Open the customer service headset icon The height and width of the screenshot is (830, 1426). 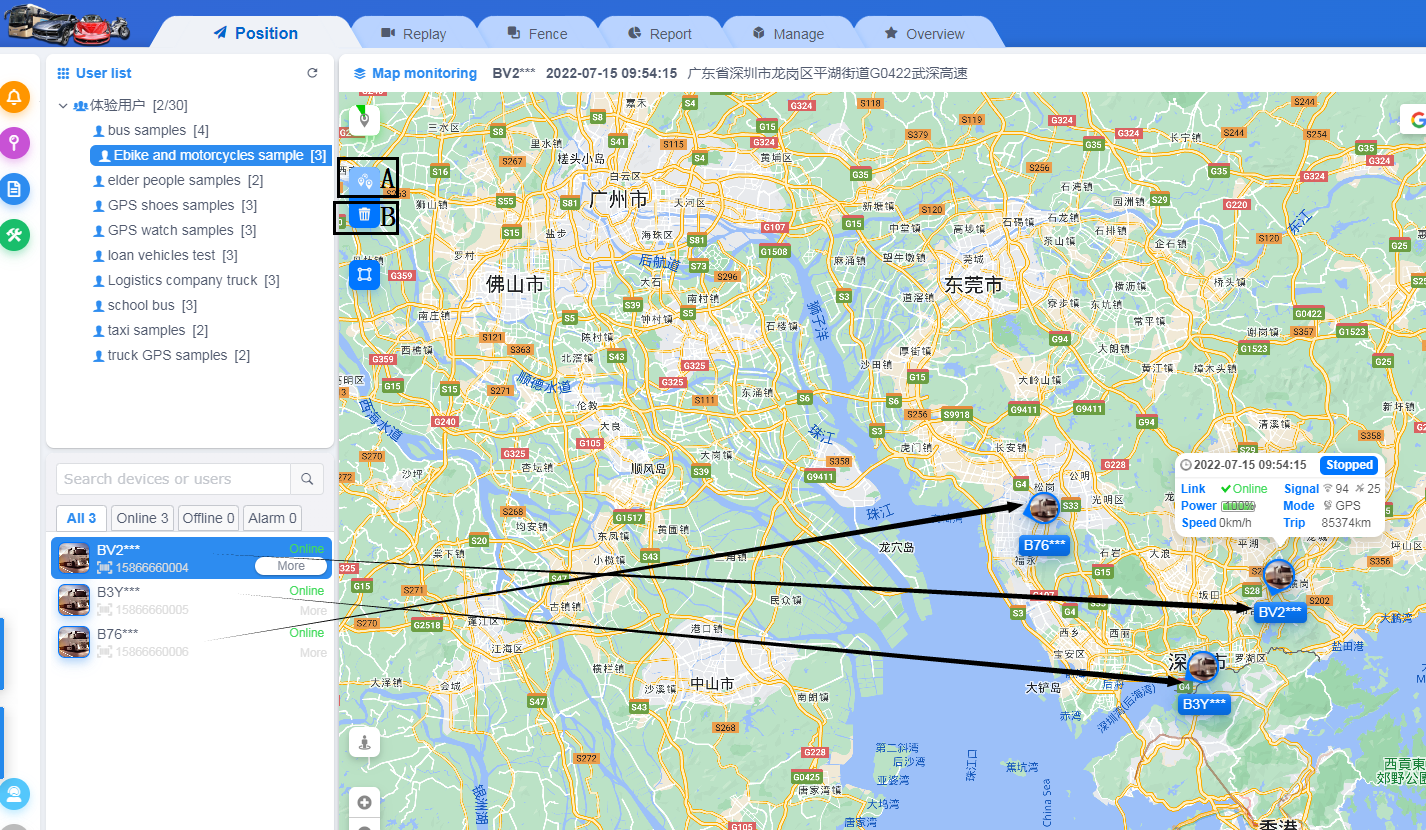click(x=14, y=794)
